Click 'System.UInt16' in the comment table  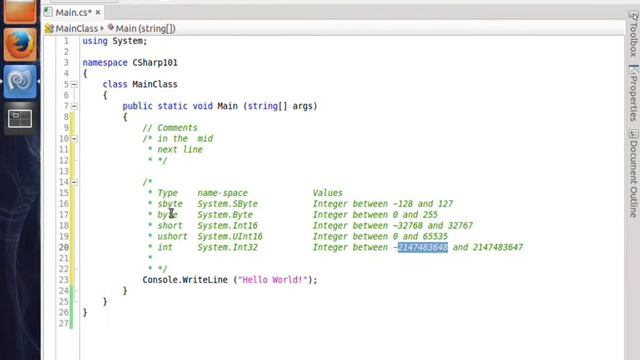click(x=230, y=236)
